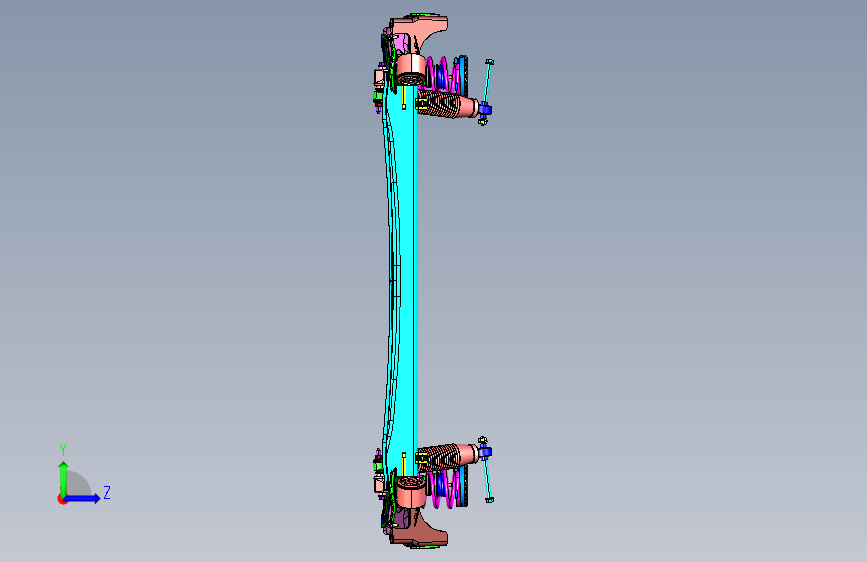Select the lower cylindrical salmon bushing
Screen dimensions: 867x562
tap(411, 492)
